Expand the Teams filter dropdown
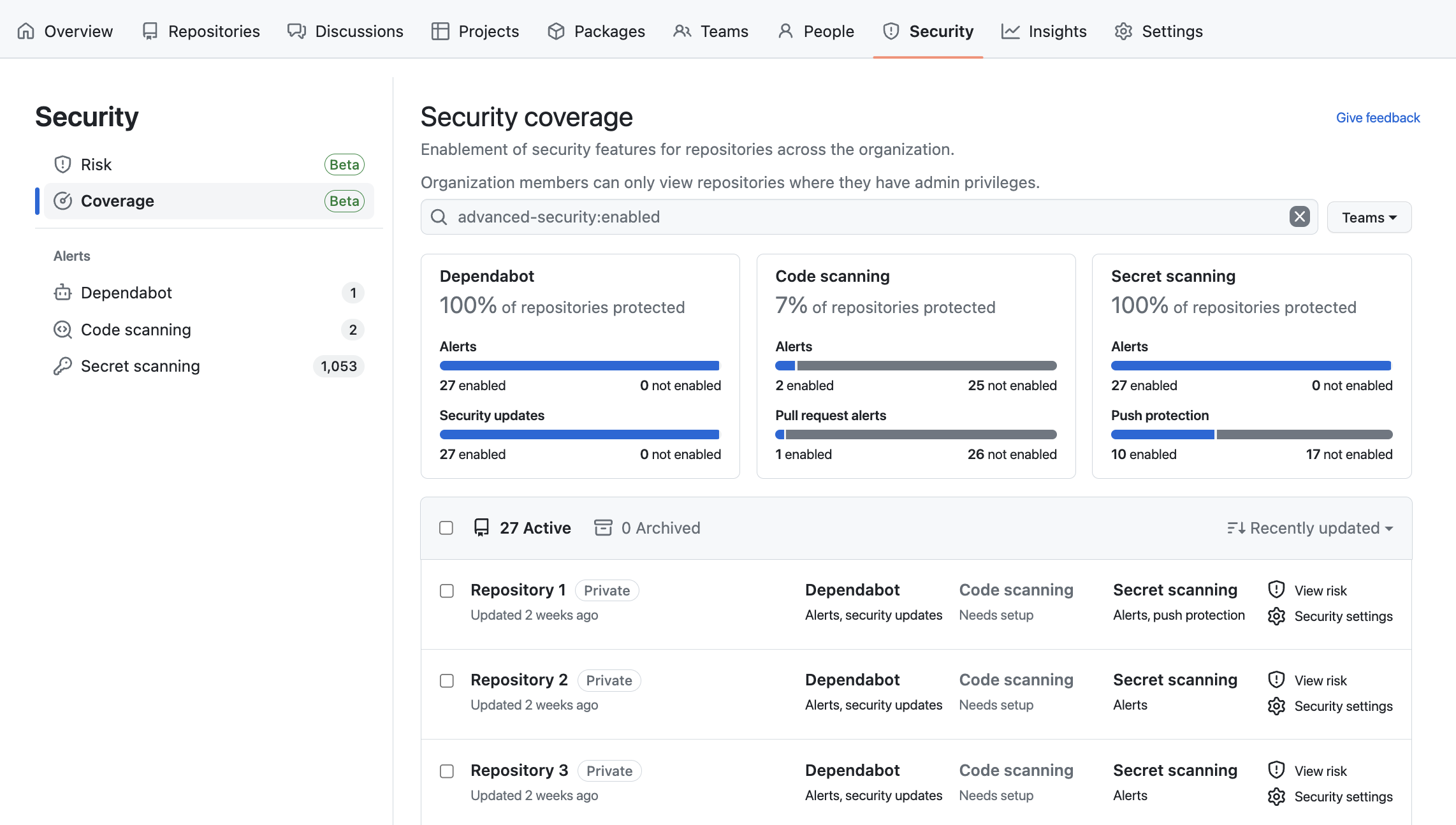 (x=1369, y=217)
